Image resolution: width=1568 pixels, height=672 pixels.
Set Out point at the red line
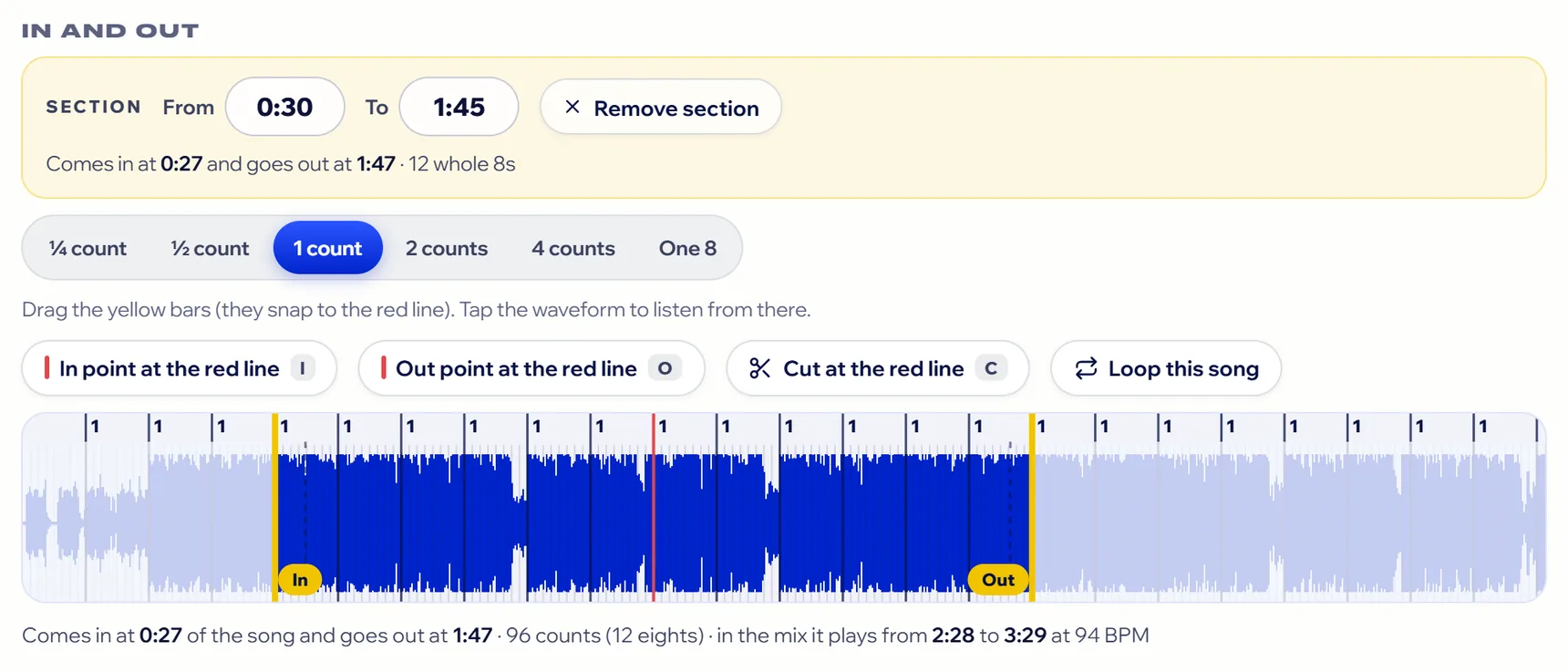click(x=531, y=368)
